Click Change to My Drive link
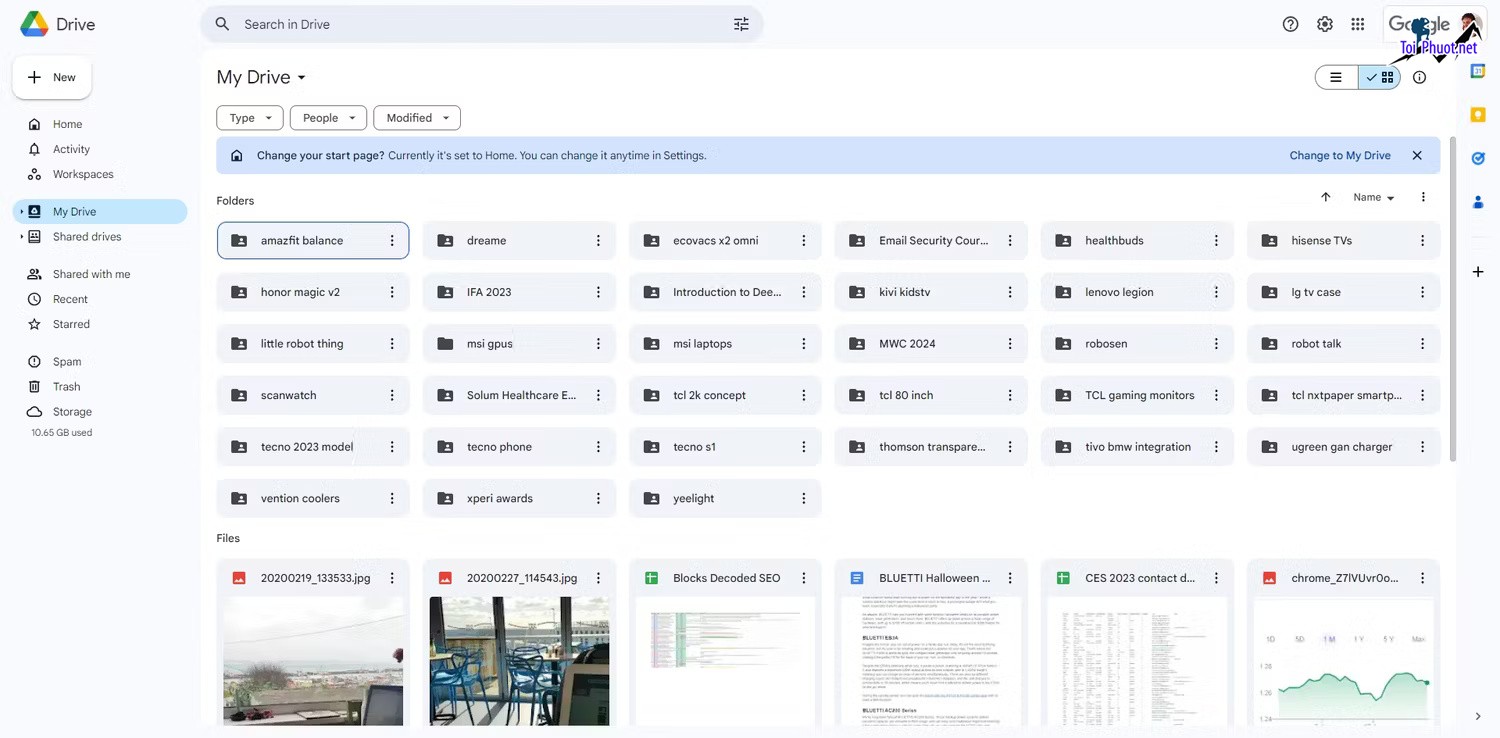1500x738 pixels. [x=1340, y=156]
